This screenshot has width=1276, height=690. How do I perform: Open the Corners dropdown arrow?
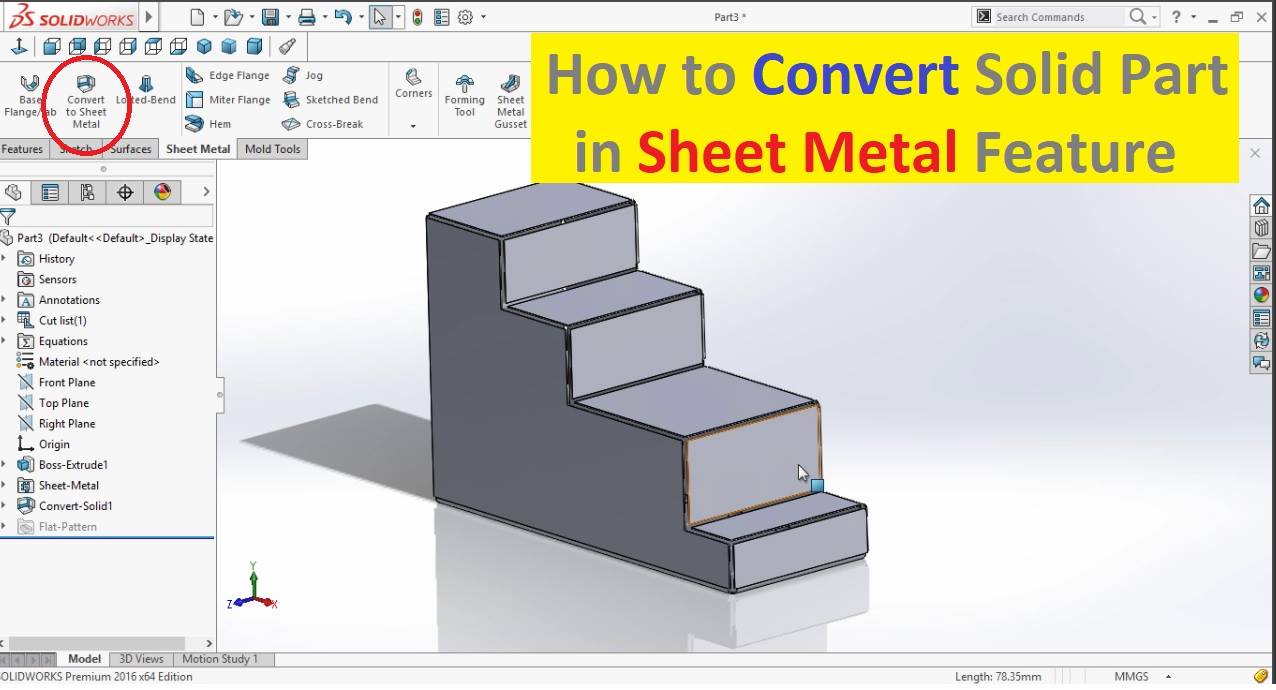coord(413,127)
